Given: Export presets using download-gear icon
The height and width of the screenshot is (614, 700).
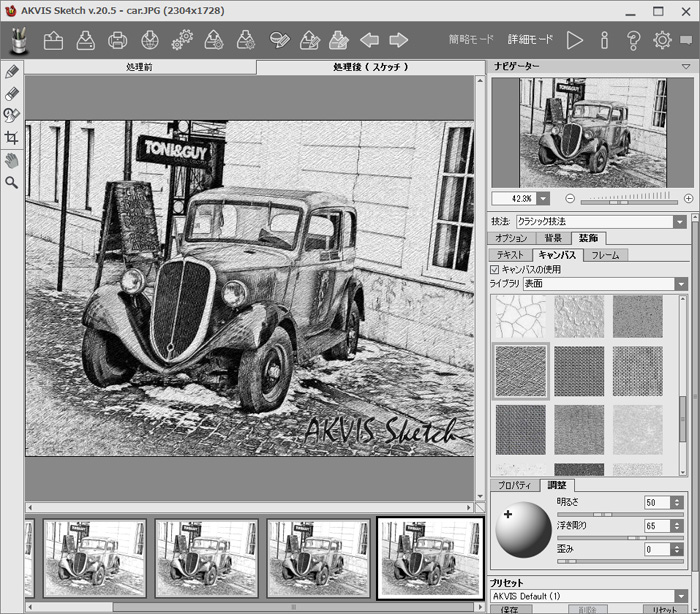Looking at the screenshot, I should [x=246, y=40].
